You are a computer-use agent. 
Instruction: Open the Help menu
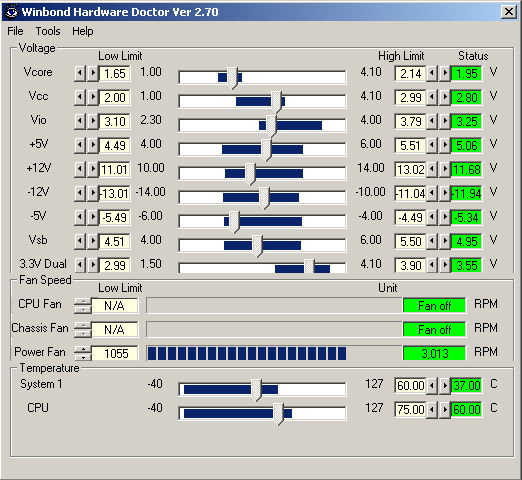(83, 31)
